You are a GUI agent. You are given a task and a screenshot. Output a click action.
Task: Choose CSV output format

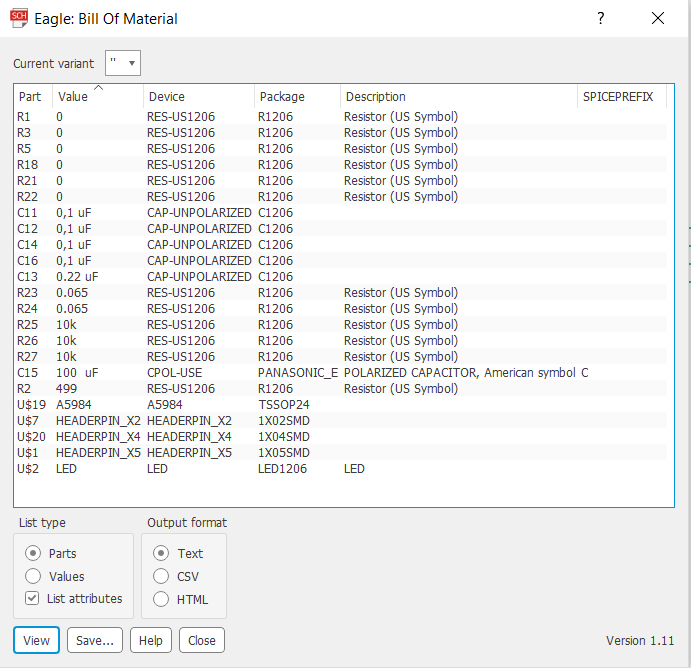(161, 576)
